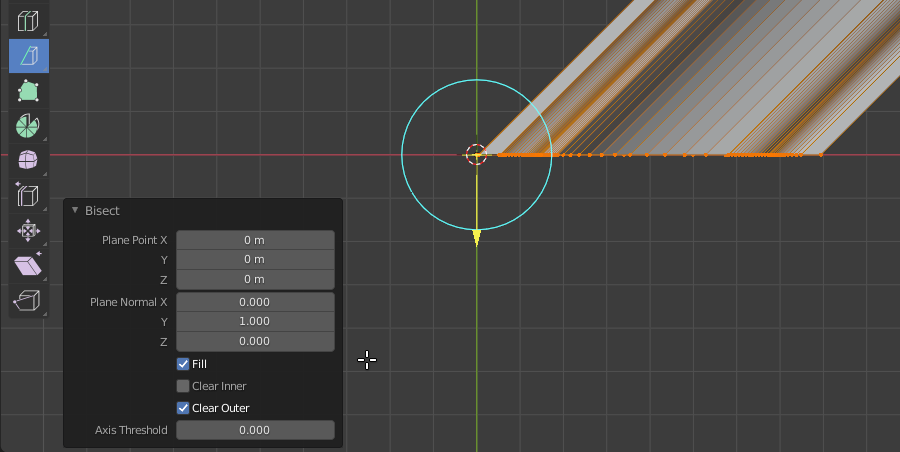This screenshot has height=452, width=900.
Task: Collapse the Bisect operator panel
Action: (x=75, y=211)
